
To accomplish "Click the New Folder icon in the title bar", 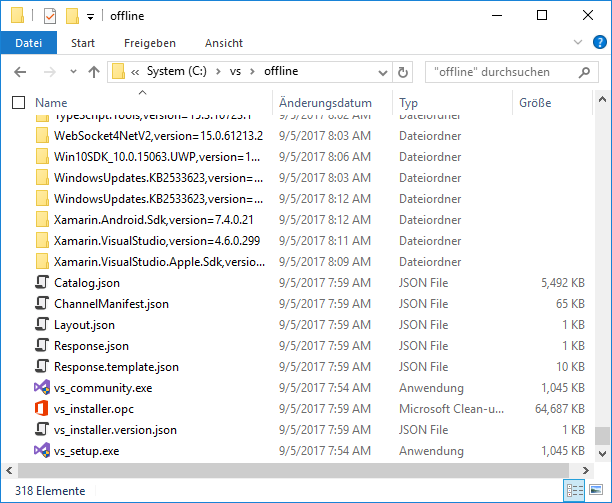I will pyautogui.click(x=72, y=16).
